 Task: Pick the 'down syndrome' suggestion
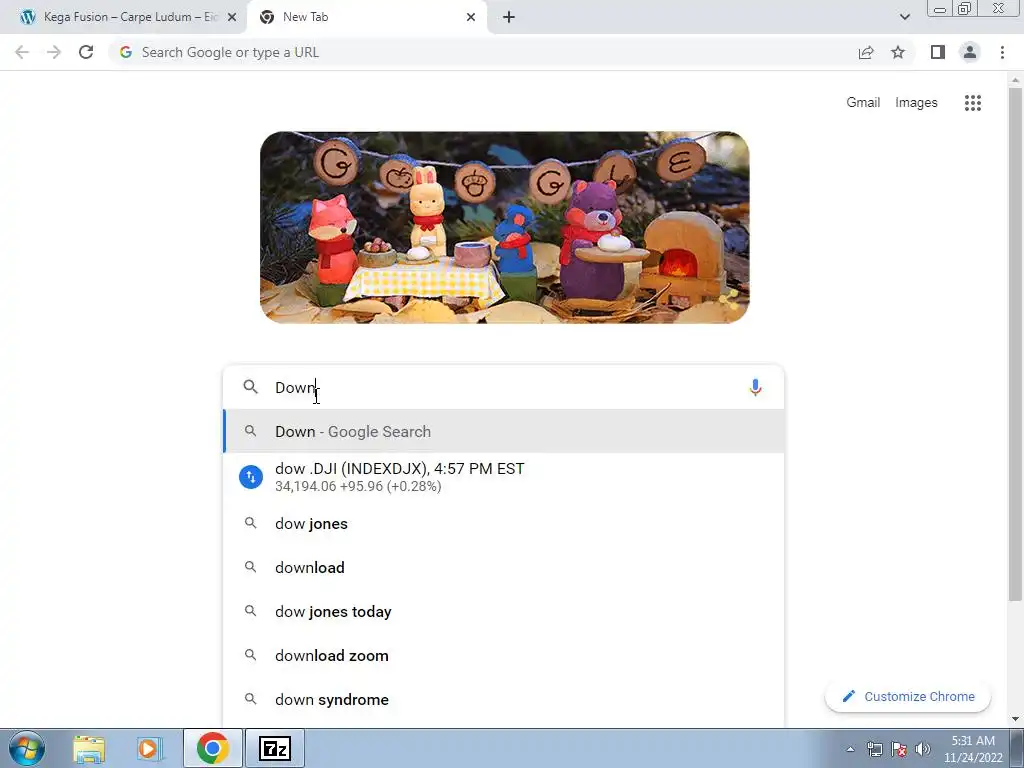point(504,699)
